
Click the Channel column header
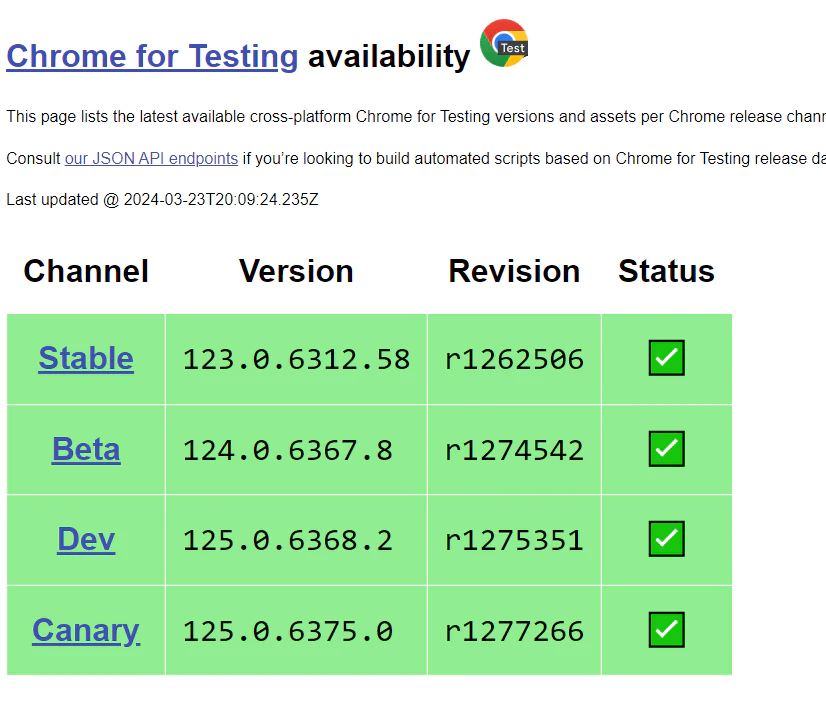[x=86, y=271]
